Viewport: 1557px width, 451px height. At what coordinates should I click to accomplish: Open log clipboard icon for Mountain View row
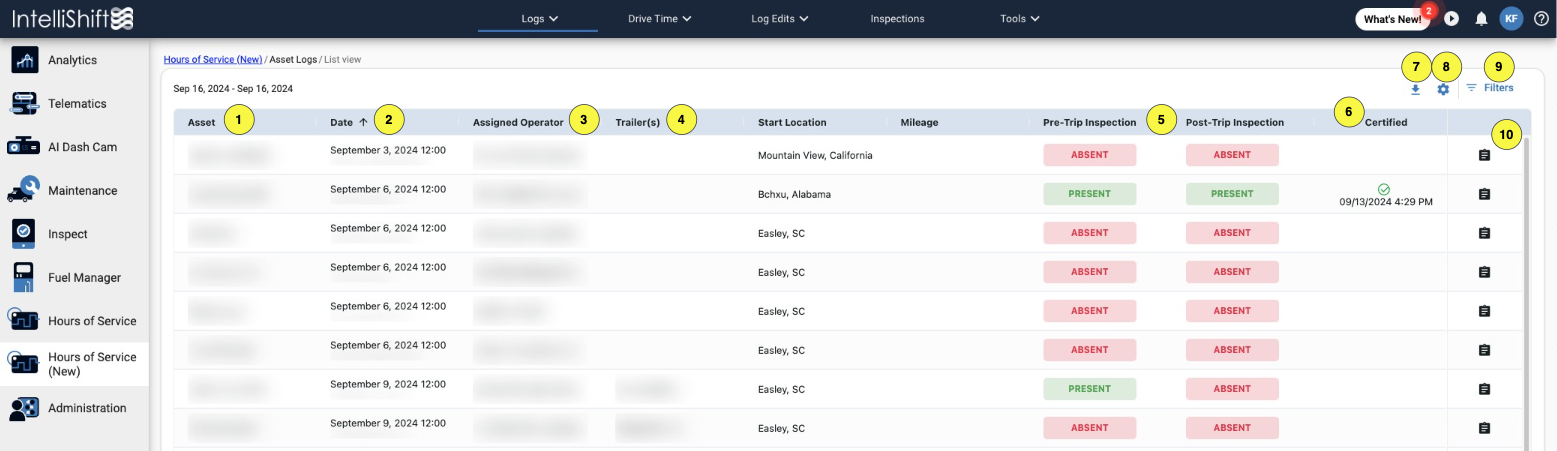tap(1484, 156)
